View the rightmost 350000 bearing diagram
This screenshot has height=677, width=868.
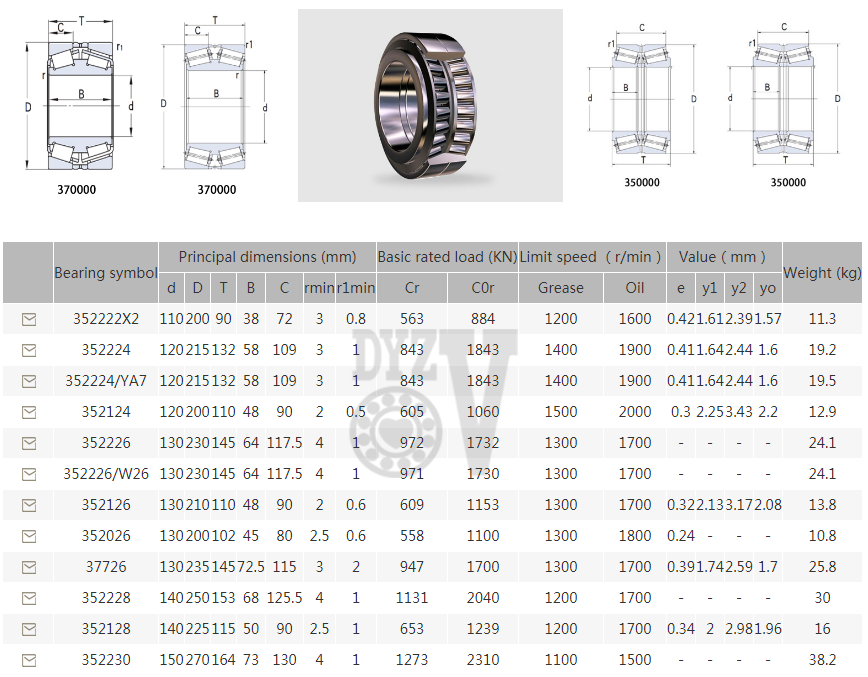pos(788,100)
